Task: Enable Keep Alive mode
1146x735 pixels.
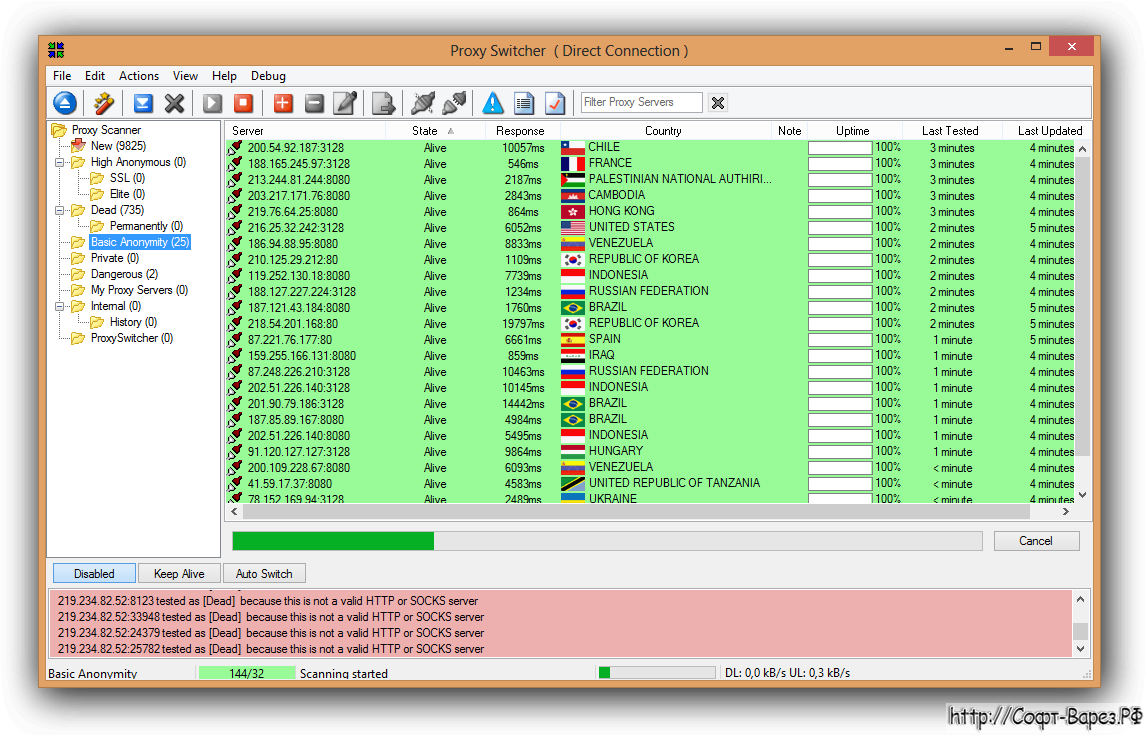Action: tap(178, 573)
